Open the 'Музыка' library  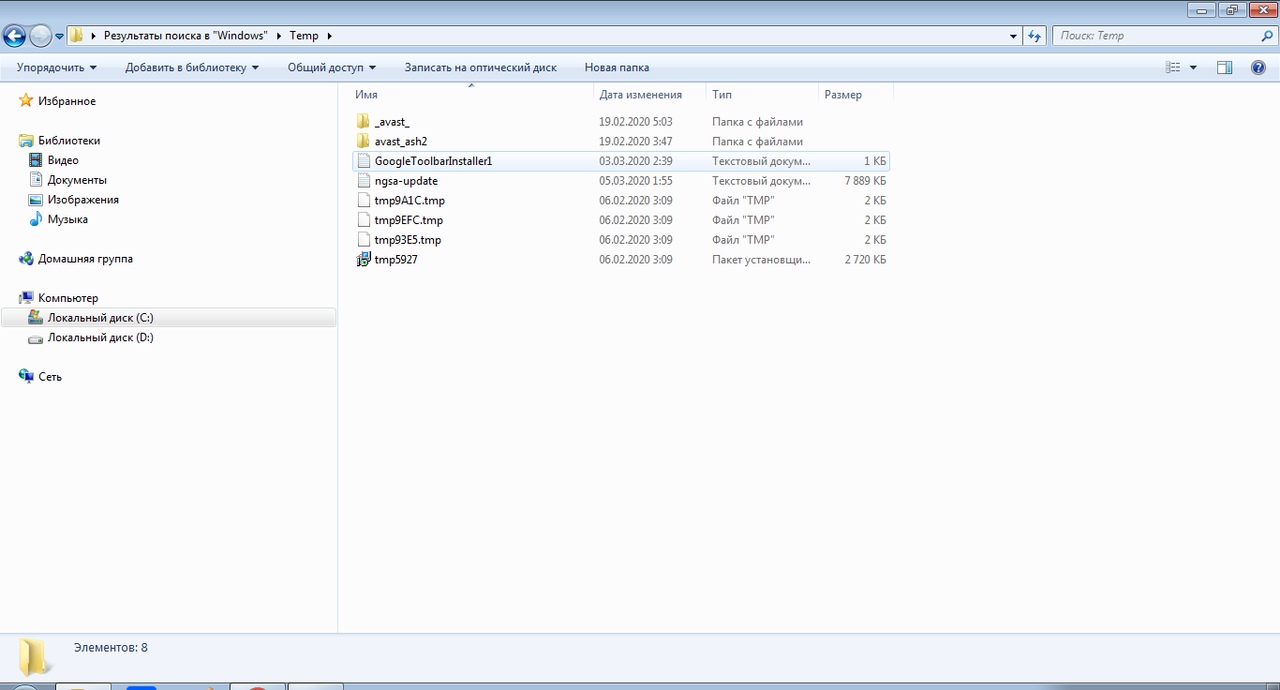pyautogui.click(x=68, y=219)
